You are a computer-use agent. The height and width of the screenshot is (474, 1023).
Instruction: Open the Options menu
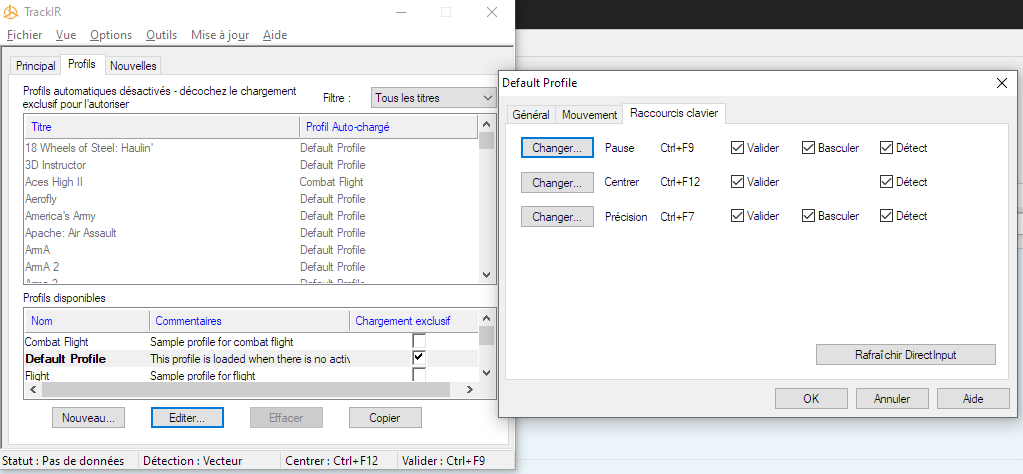(111, 35)
